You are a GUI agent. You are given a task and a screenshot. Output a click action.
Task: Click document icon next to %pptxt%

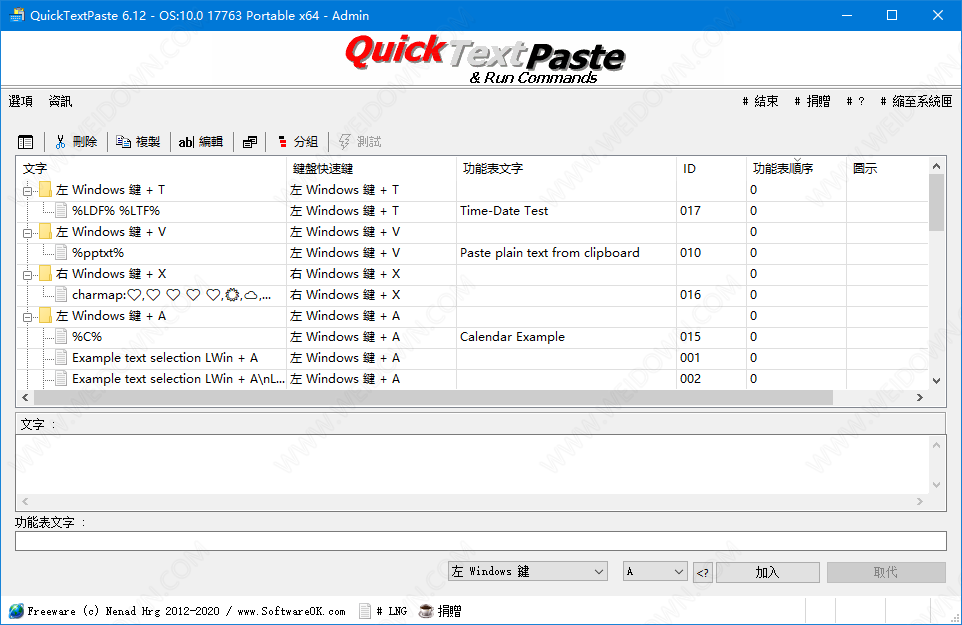click(61, 253)
